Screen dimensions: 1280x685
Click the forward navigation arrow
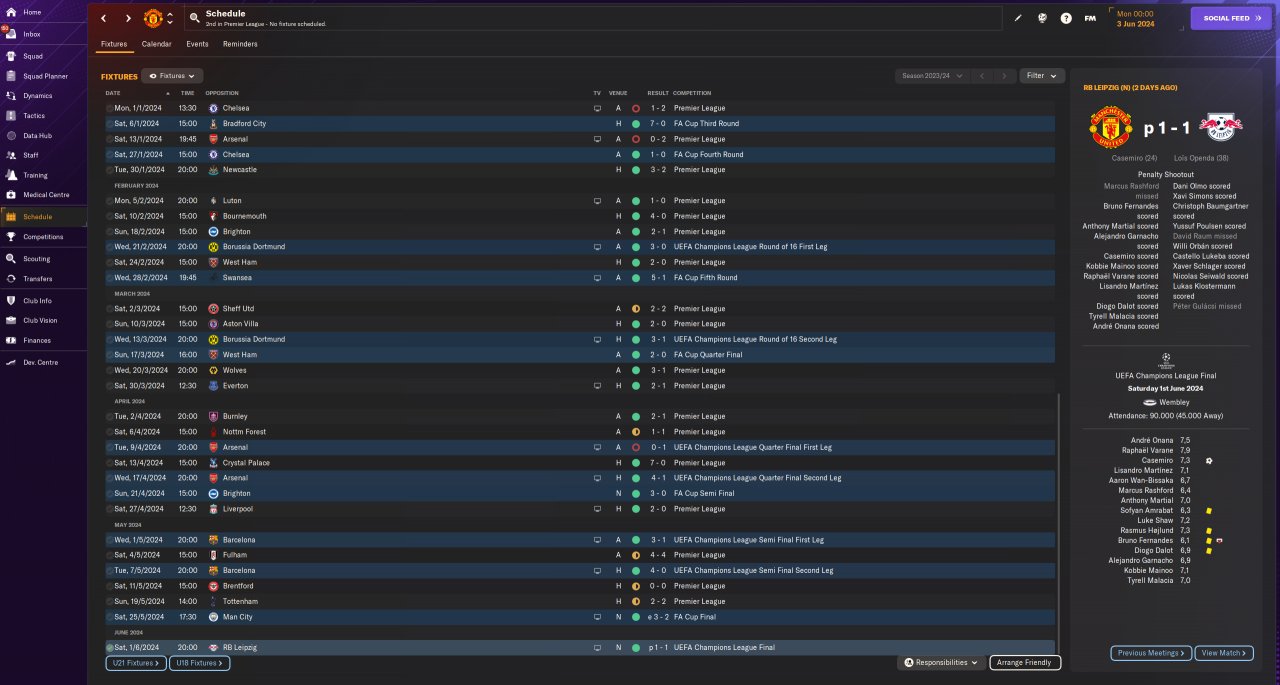pos(128,18)
